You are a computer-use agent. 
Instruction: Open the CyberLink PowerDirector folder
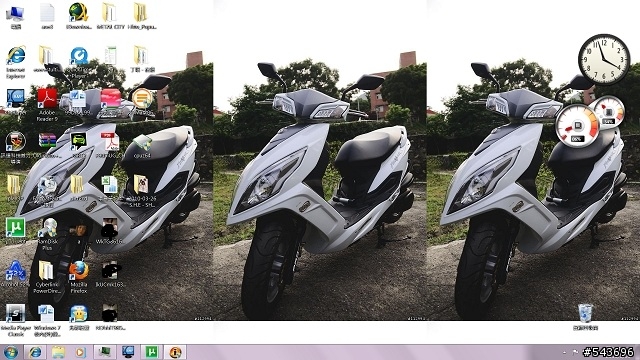[46, 271]
